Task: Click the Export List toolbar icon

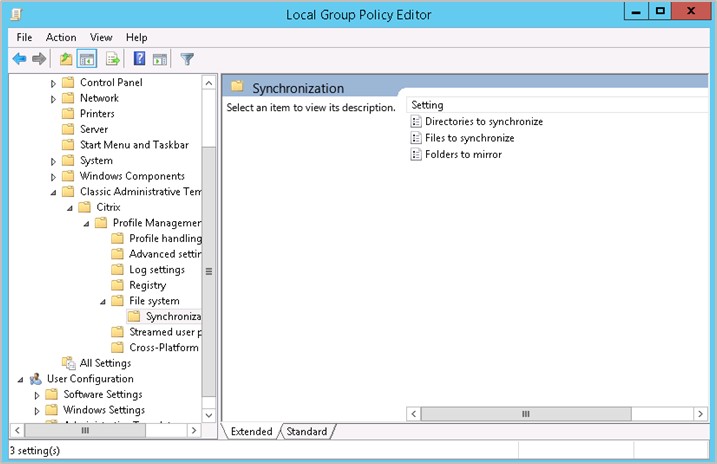Action: (113, 59)
